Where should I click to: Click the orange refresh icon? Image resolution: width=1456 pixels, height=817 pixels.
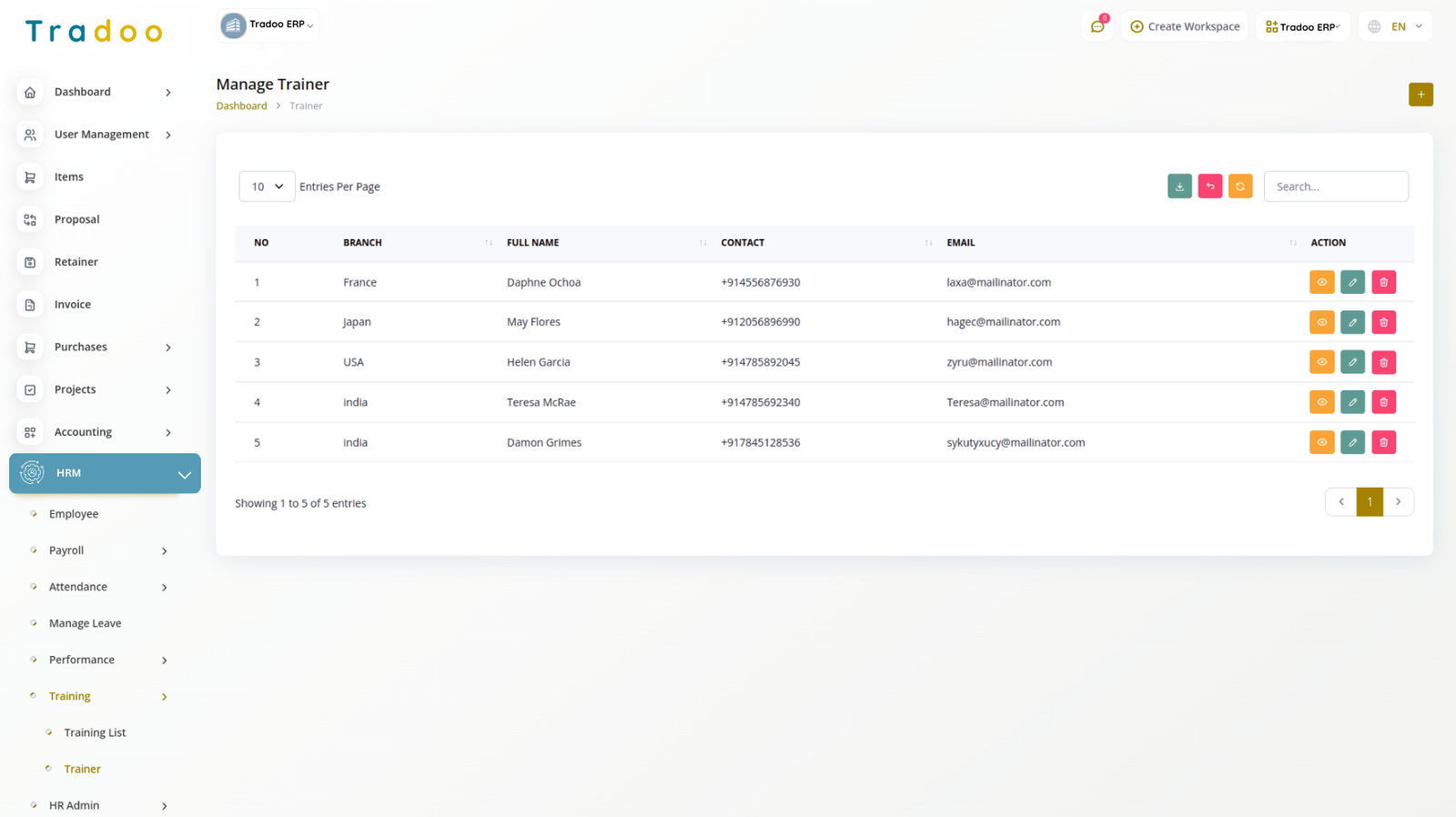[1240, 187]
